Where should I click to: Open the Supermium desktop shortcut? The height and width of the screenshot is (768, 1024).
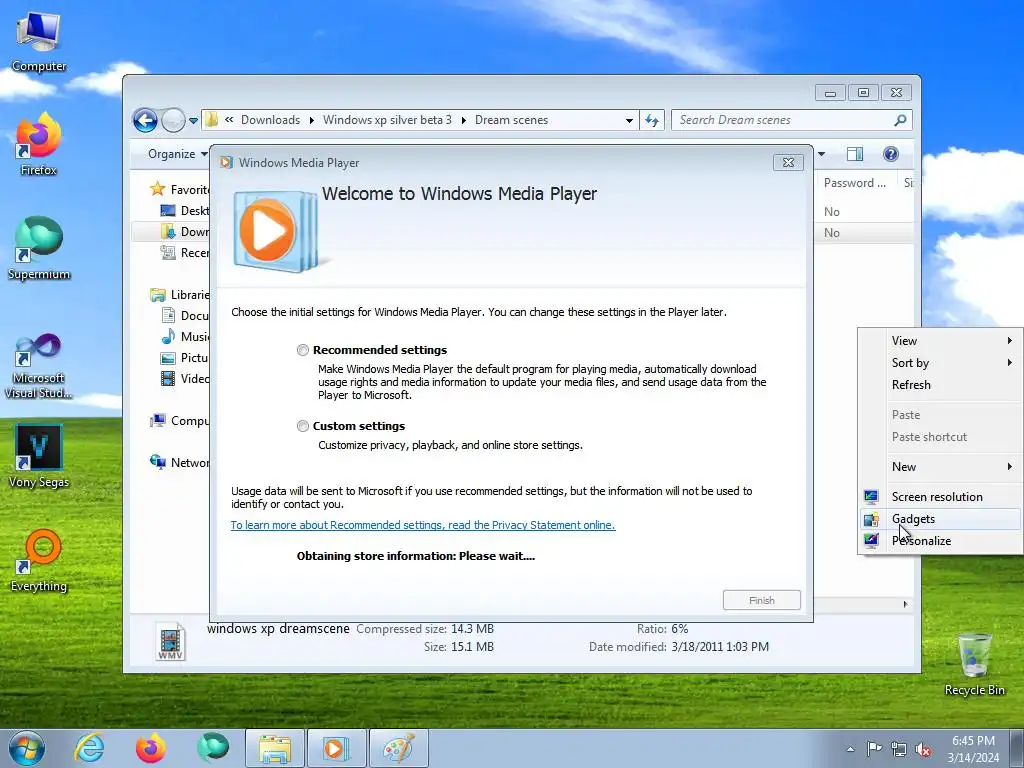(39, 249)
